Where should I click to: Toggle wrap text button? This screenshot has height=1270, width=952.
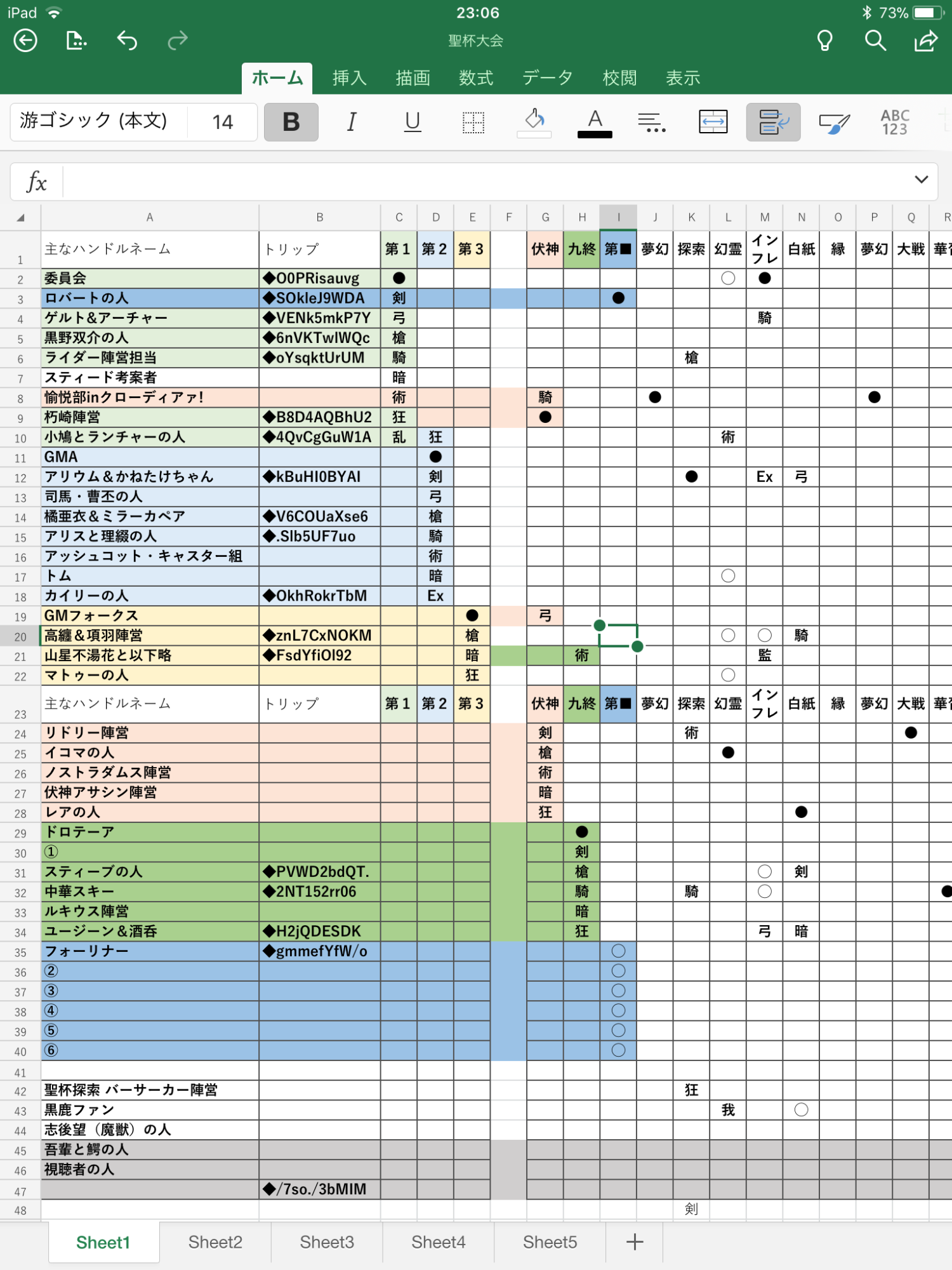tap(773, 122)
